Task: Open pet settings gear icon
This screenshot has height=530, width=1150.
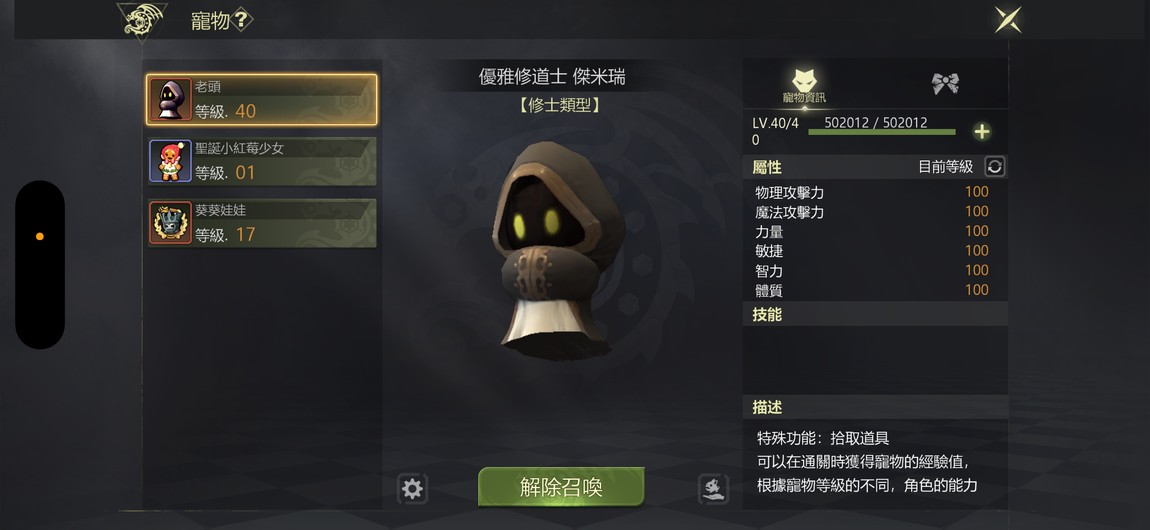Action: (412, 489)
